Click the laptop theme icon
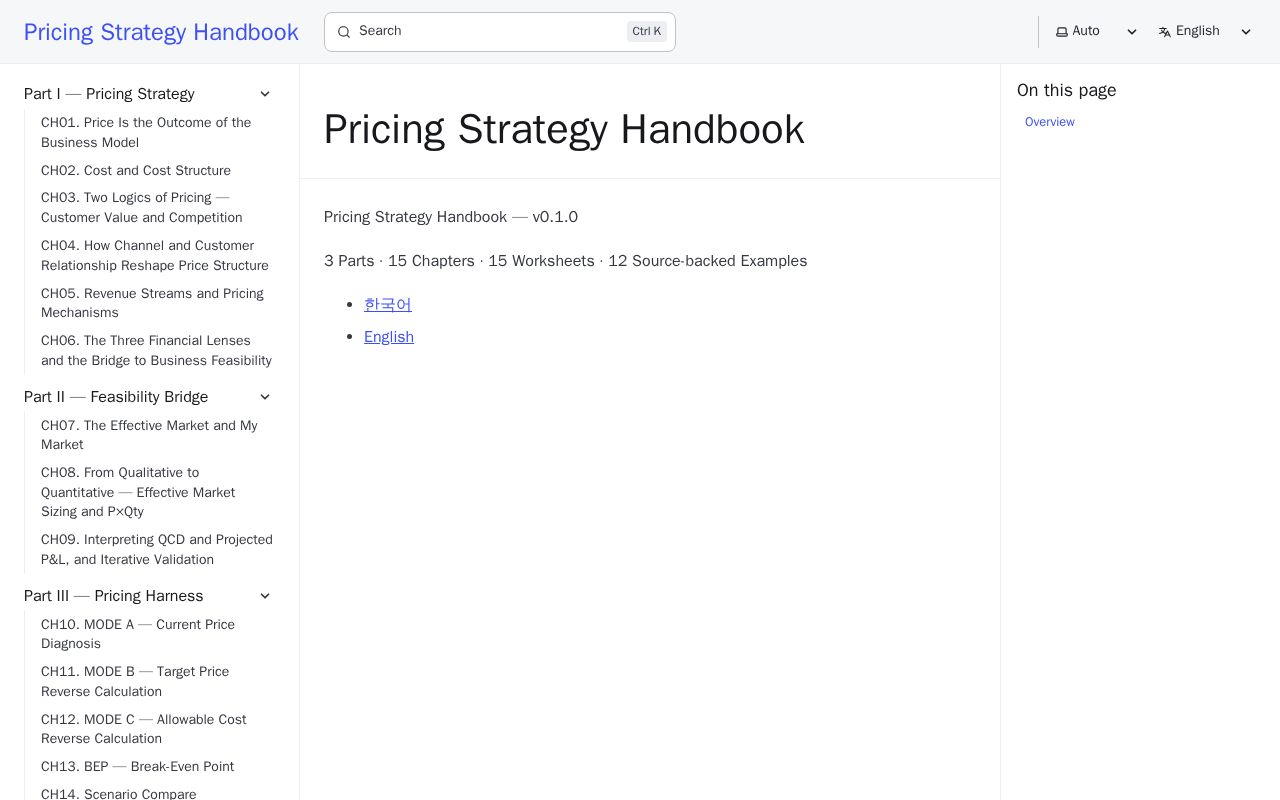 click(1062, 32)
